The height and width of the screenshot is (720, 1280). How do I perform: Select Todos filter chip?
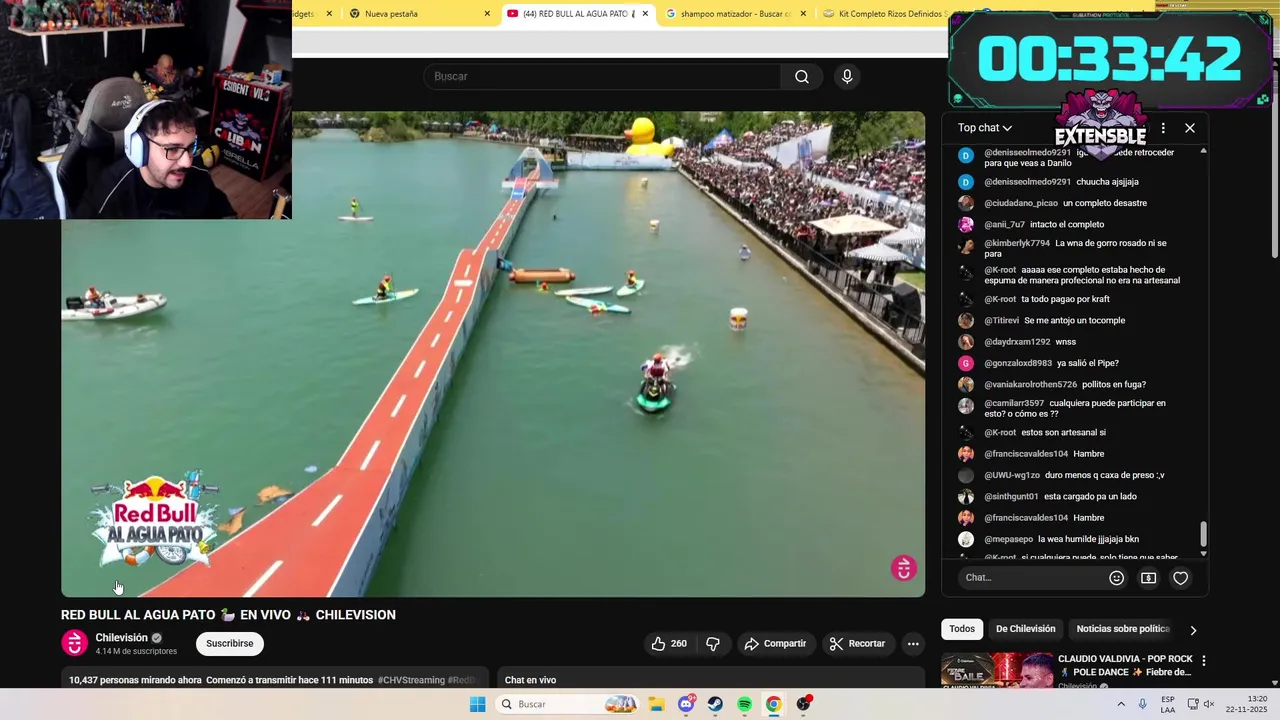tap(962, 629)
